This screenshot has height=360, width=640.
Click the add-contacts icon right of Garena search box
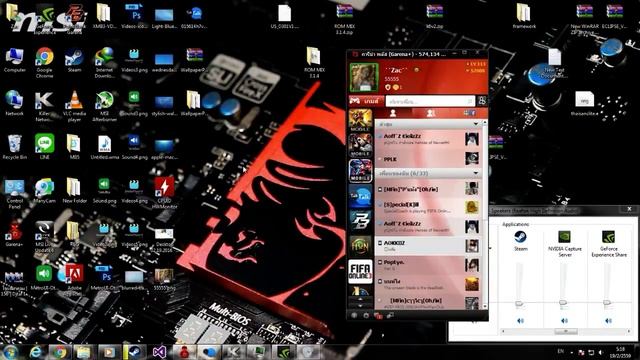[482, 101]
